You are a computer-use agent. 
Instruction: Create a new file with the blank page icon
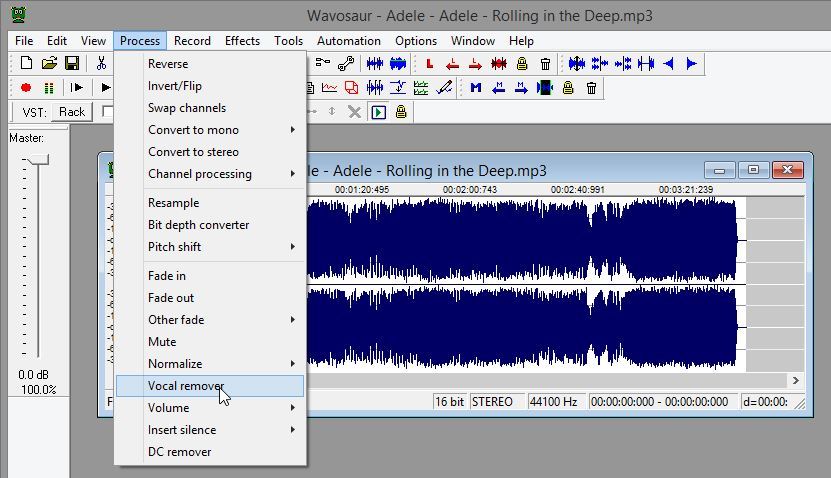(x=26, y=64)
